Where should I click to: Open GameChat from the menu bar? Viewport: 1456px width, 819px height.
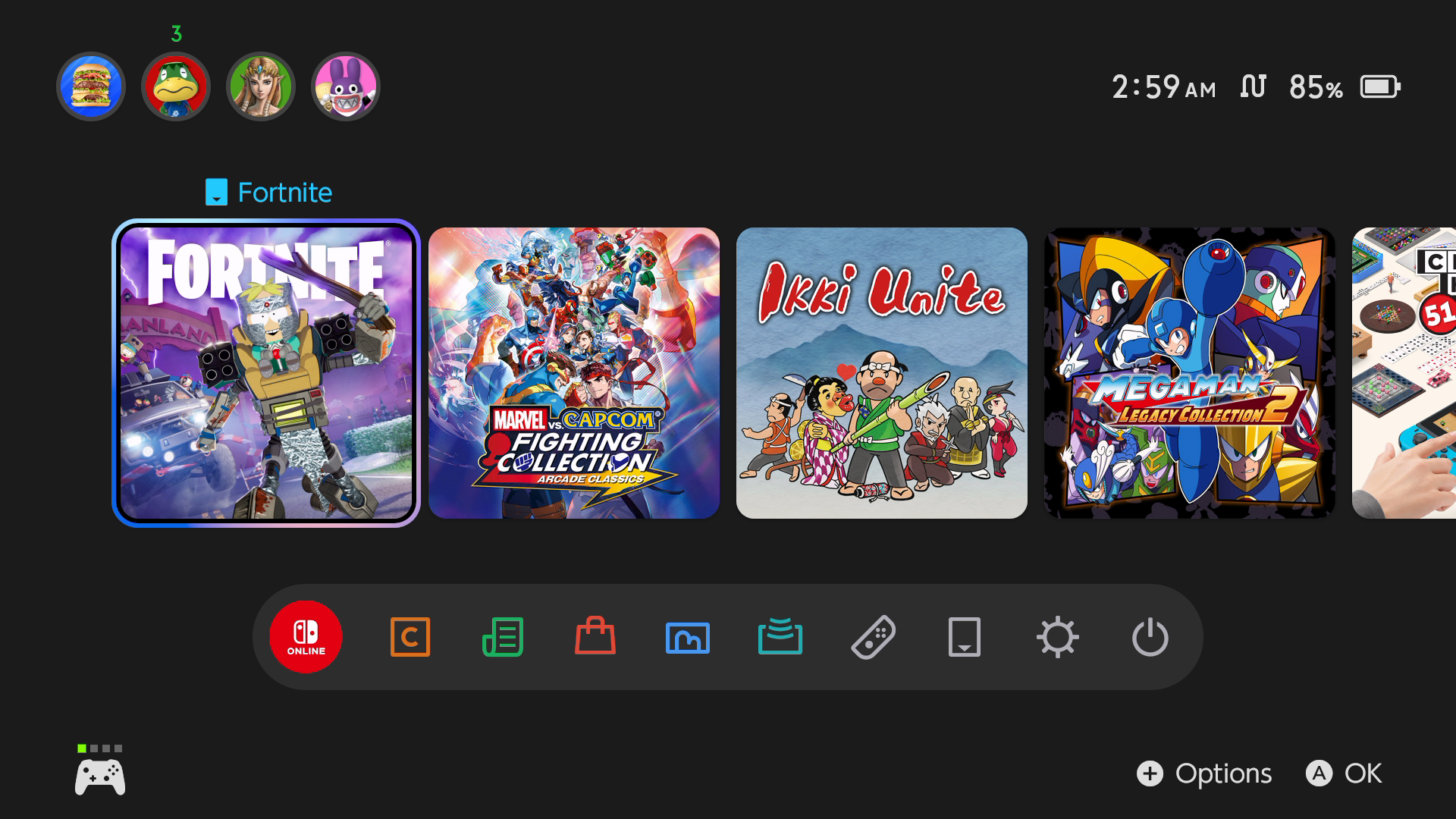(410, 637)
